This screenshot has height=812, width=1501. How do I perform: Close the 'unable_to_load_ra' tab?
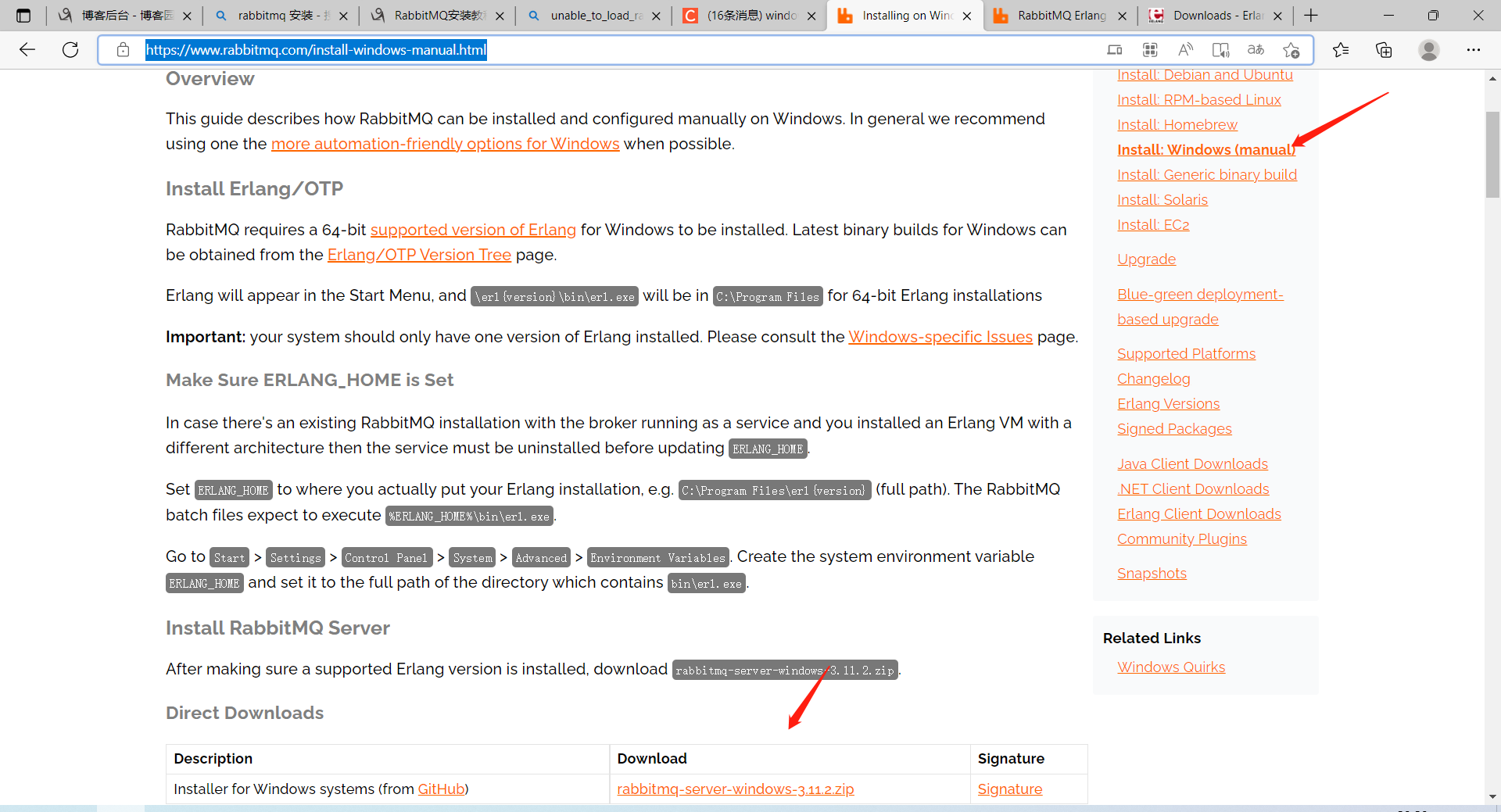pos(656,16)
